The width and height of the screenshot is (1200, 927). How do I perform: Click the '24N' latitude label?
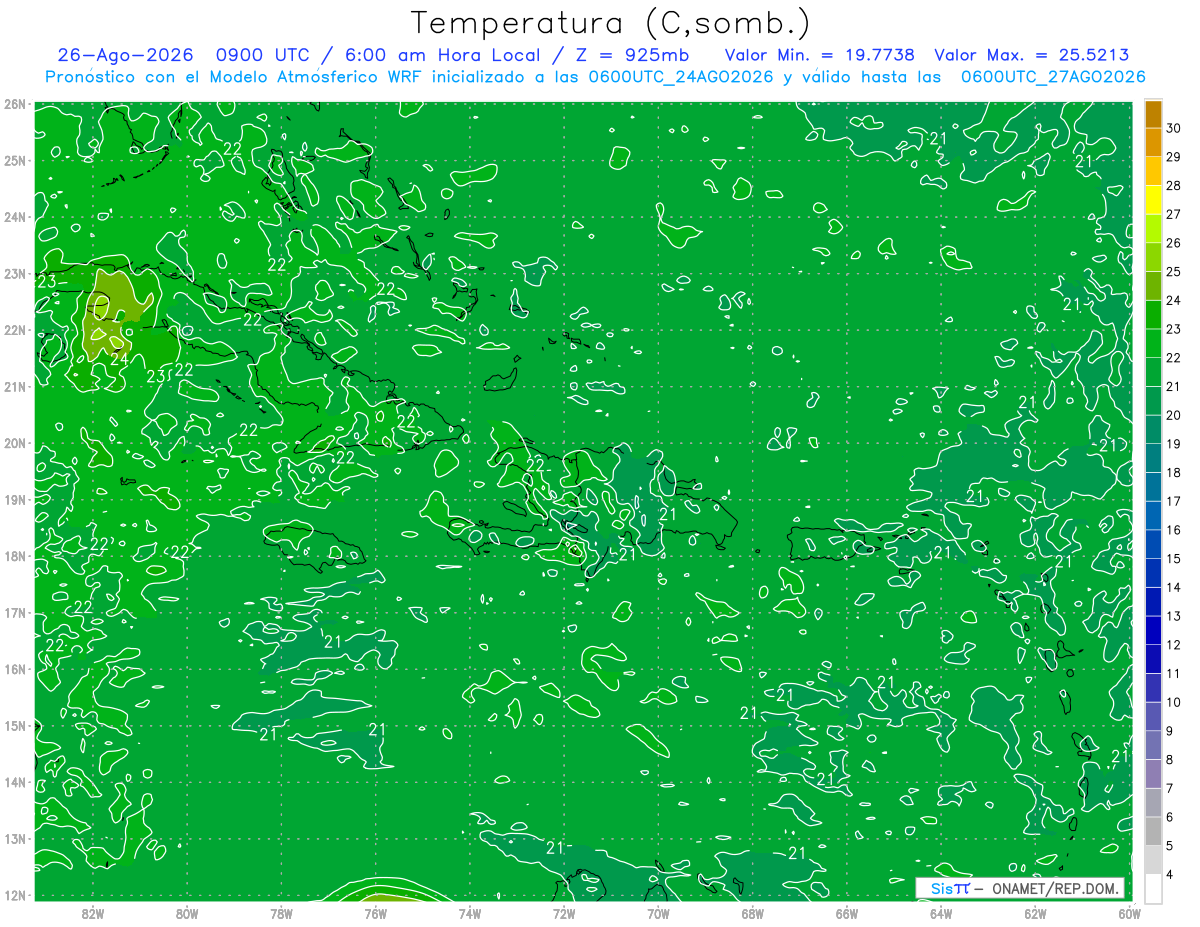coord(14,217)
